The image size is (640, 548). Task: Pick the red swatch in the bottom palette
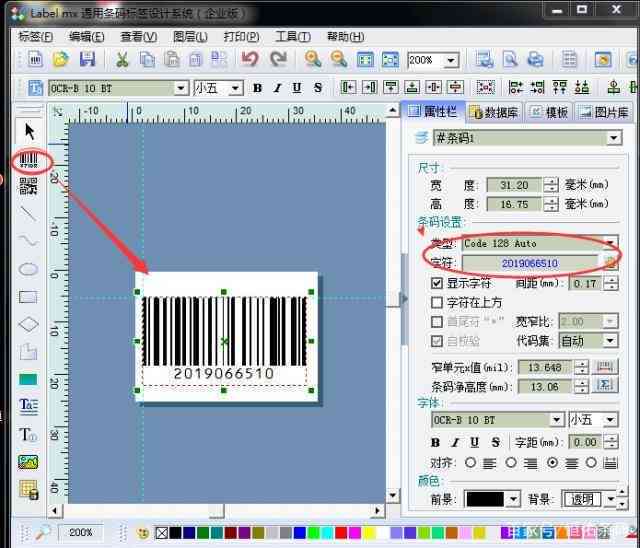coord(340,533)
